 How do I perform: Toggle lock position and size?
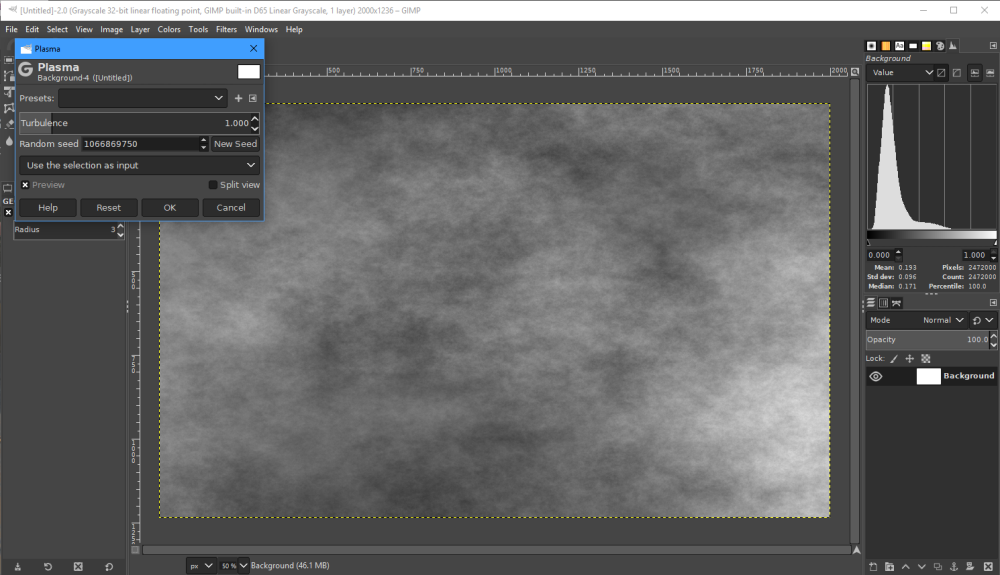[x=909, y=359]
